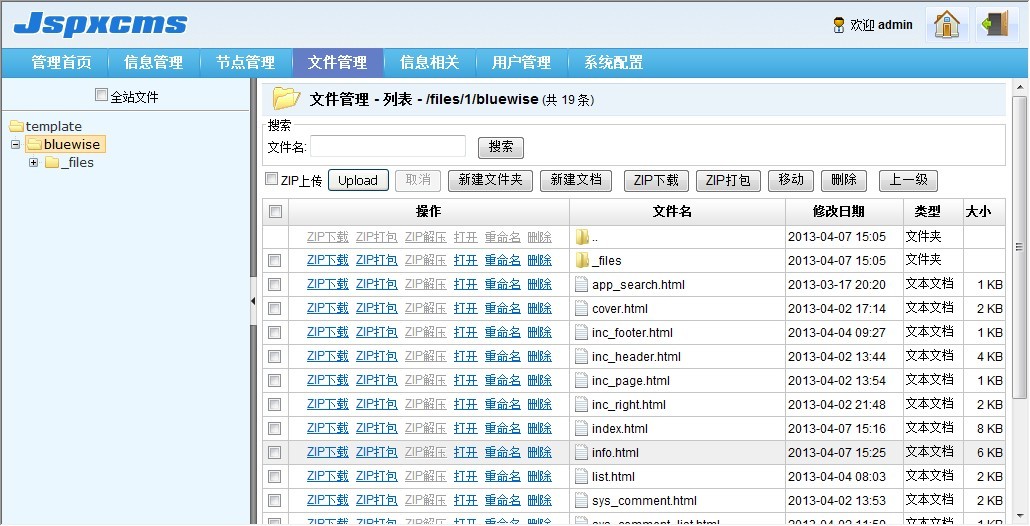Click the sys_comment.html document icon
1030x526 pixels.
[581, 500]
